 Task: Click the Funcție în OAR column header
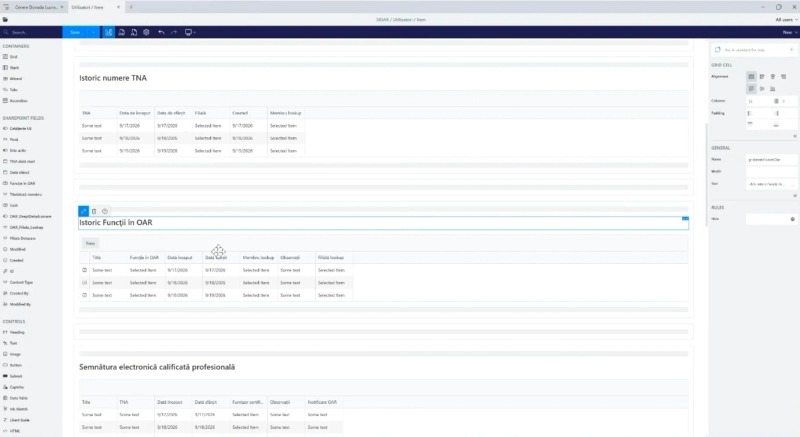click(x=144, y=258)
